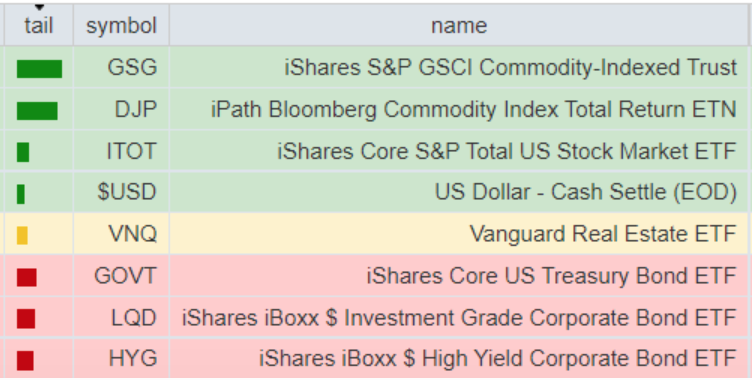Click the small green tail bar for ITOT

pos(23,153)
